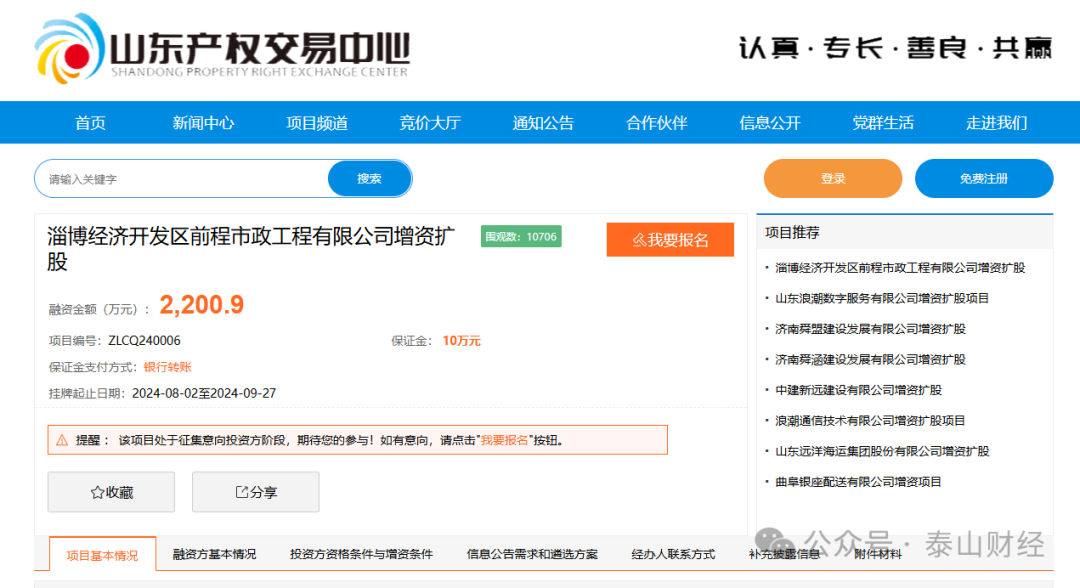Click the keyword search input field
Viewport: 1080px width, 588px height.
(x=180, y=178)
